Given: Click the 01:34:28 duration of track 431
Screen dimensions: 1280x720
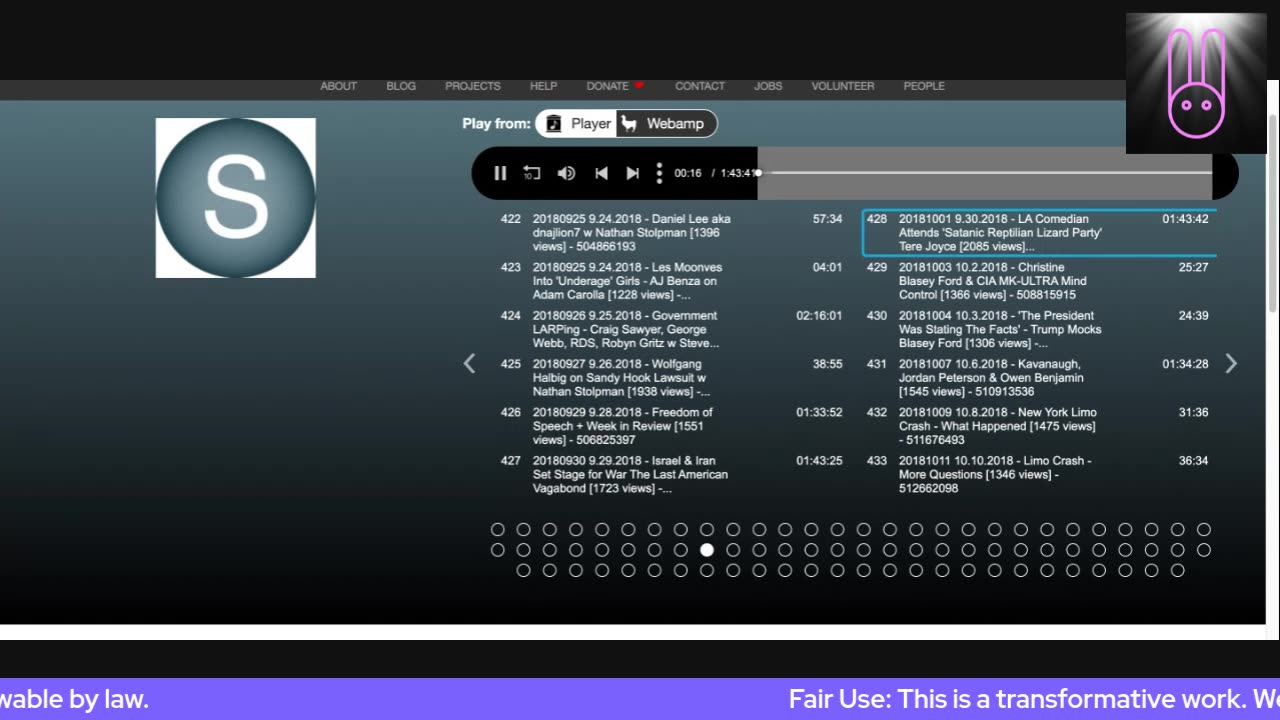Looking at the screenshot, I should pos(1185,364).
